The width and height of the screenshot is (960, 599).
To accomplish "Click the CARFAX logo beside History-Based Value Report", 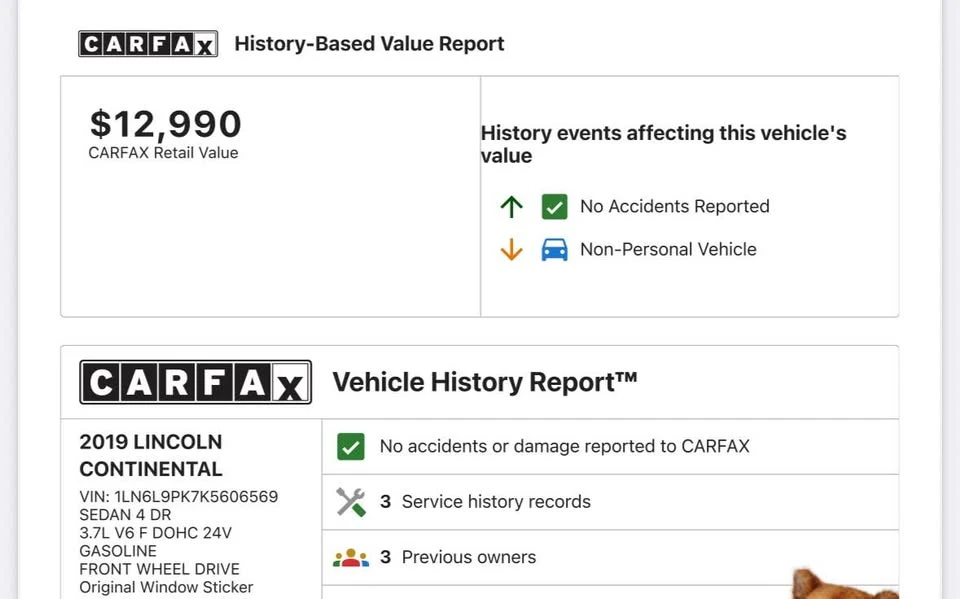I will pos(148,44).
